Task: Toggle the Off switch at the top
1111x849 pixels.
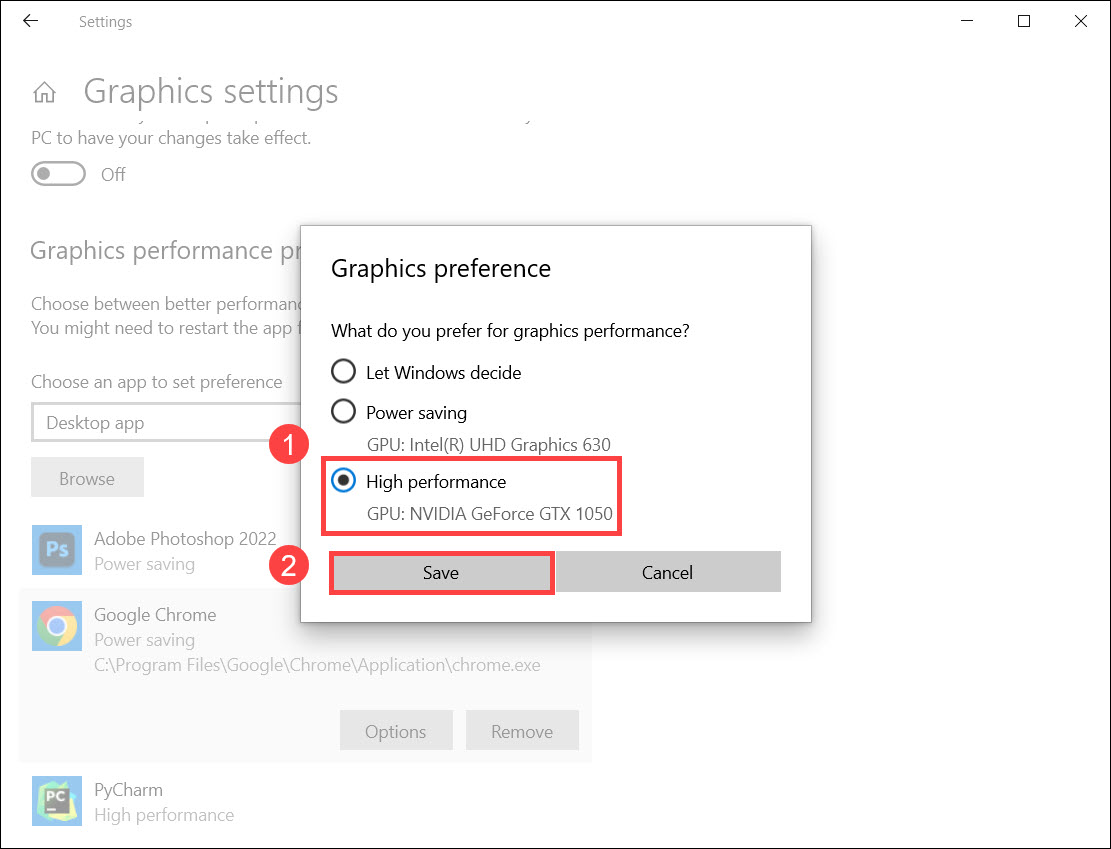Action: click(x=57, y=174)
